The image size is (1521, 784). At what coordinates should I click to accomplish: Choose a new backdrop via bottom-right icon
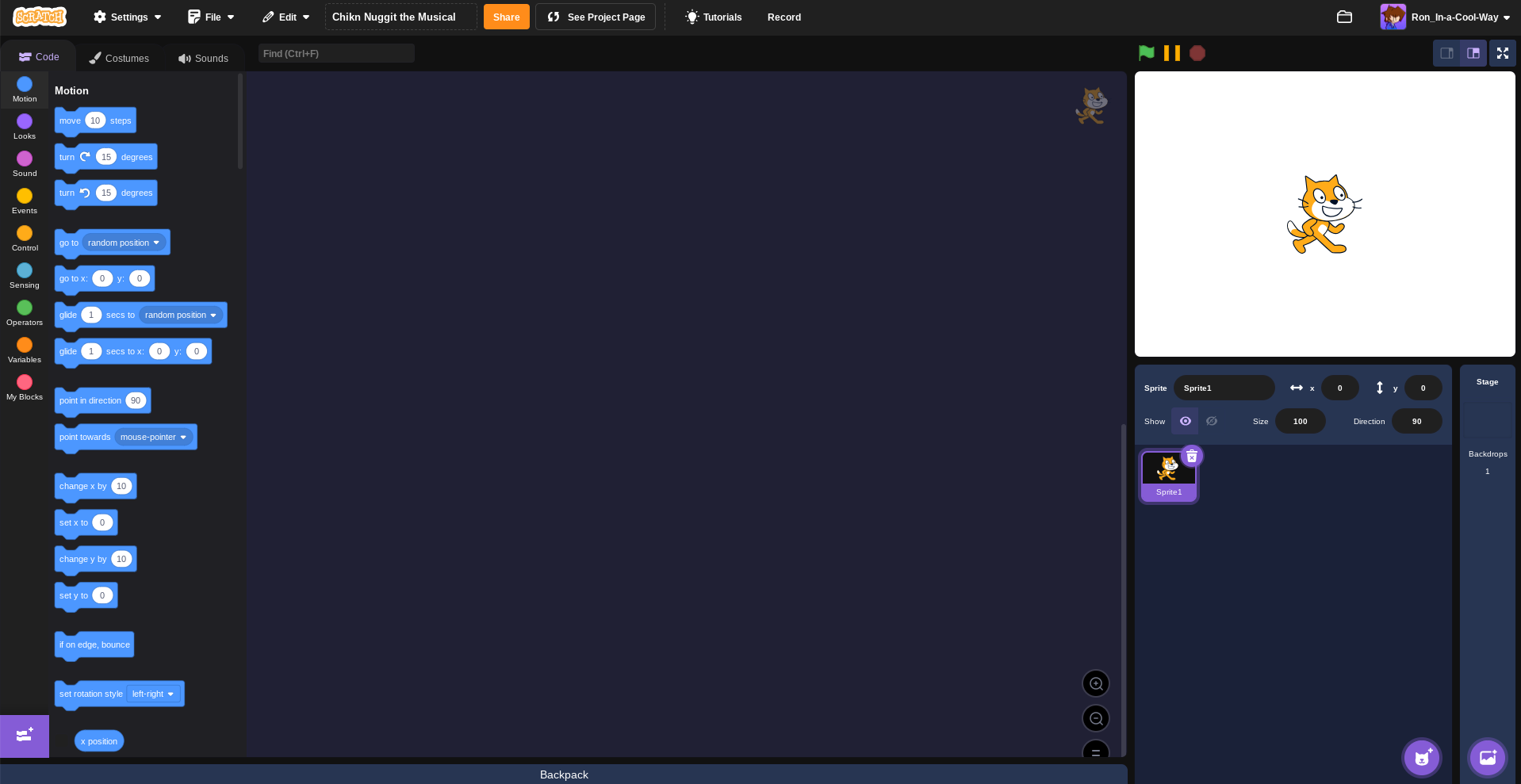[1486, 758]
